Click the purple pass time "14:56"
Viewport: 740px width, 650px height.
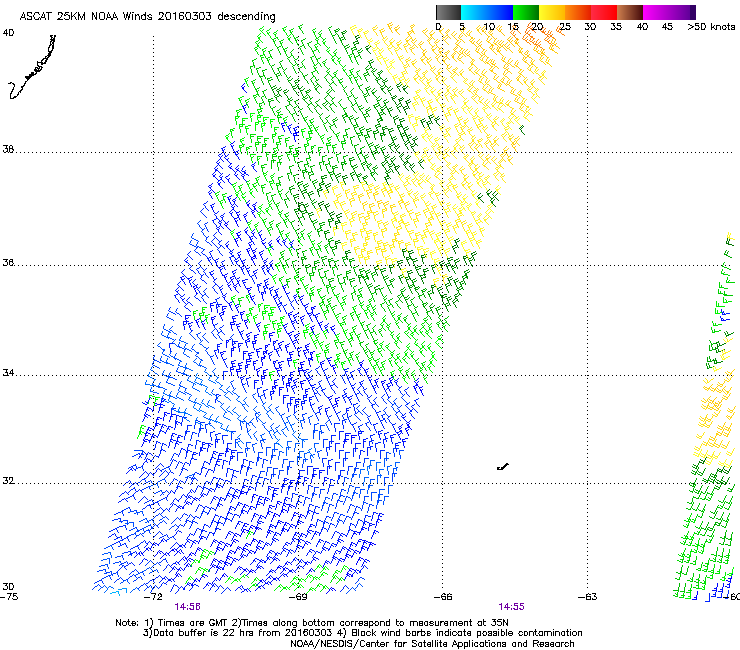click(187, 607)
